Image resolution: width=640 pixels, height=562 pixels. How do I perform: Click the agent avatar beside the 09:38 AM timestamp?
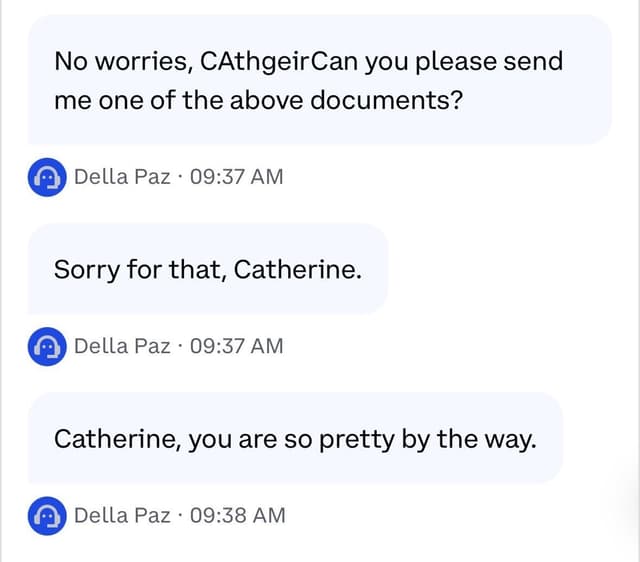[47, 516]
